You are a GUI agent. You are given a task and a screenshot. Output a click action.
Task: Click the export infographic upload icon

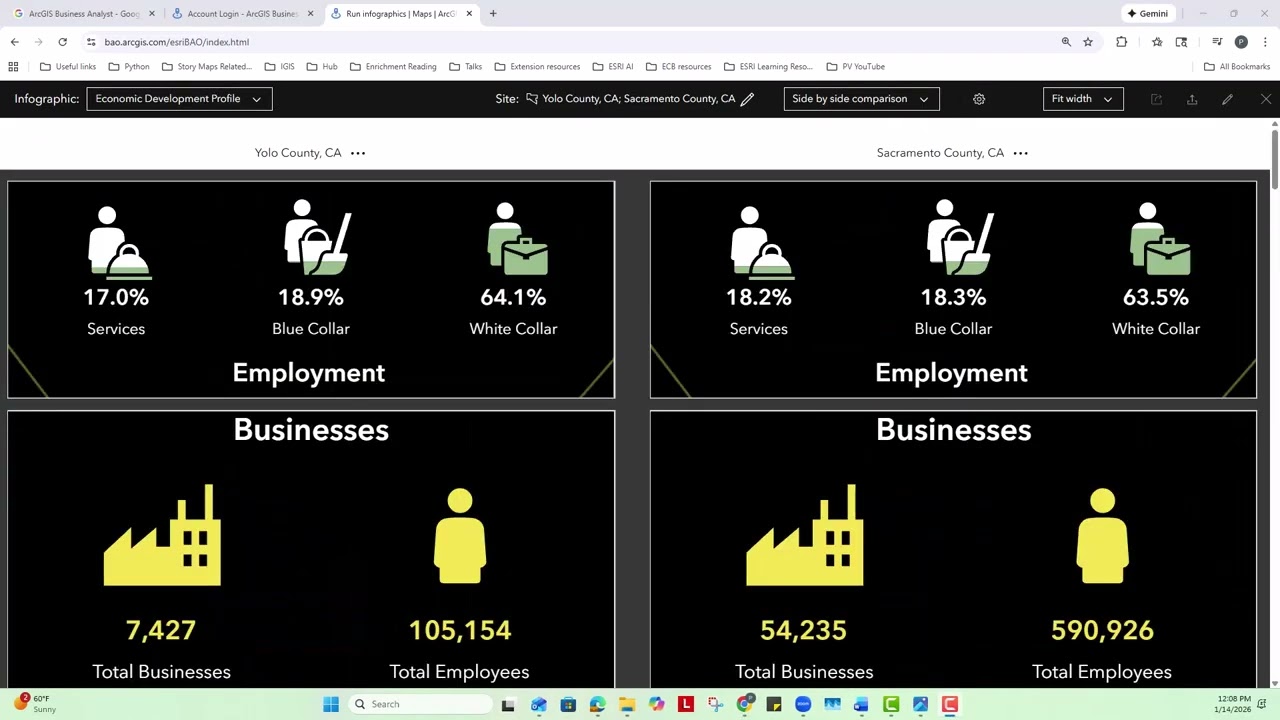coord(1192,99)
